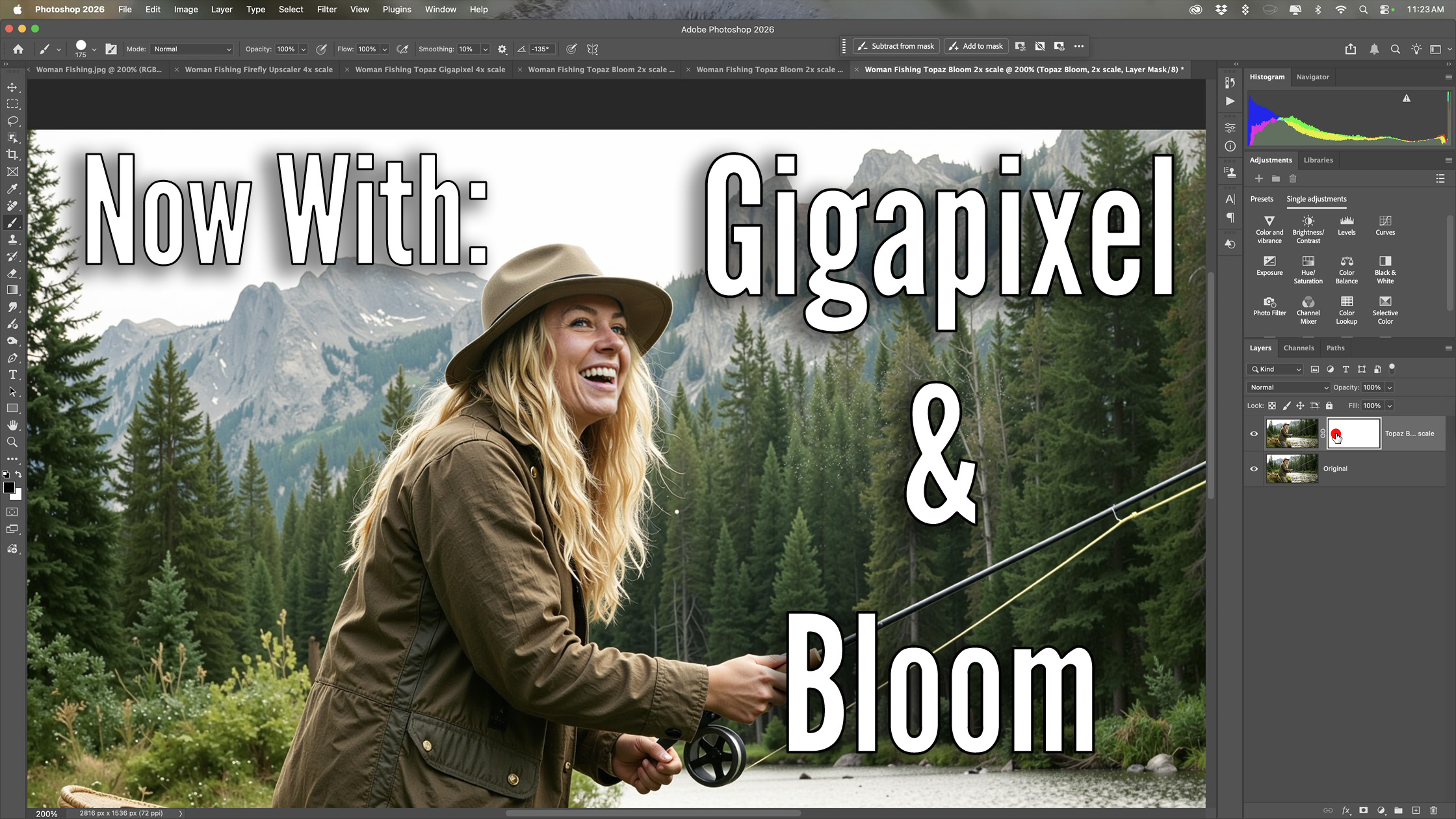
Task: Select the Type tool
Action: (x=12, y=374)
